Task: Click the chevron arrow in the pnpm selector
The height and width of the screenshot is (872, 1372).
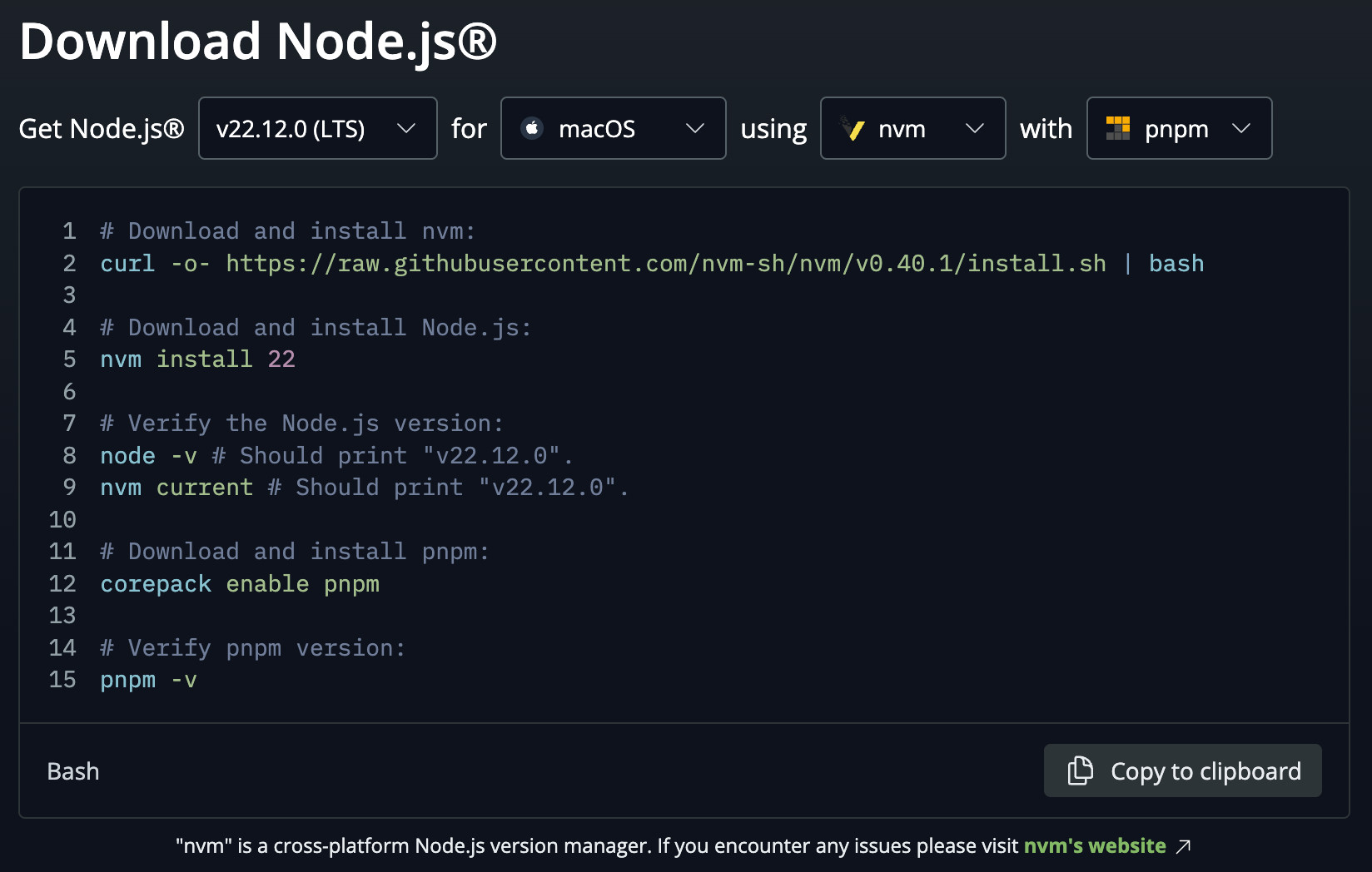Action: pos(1241,128)
